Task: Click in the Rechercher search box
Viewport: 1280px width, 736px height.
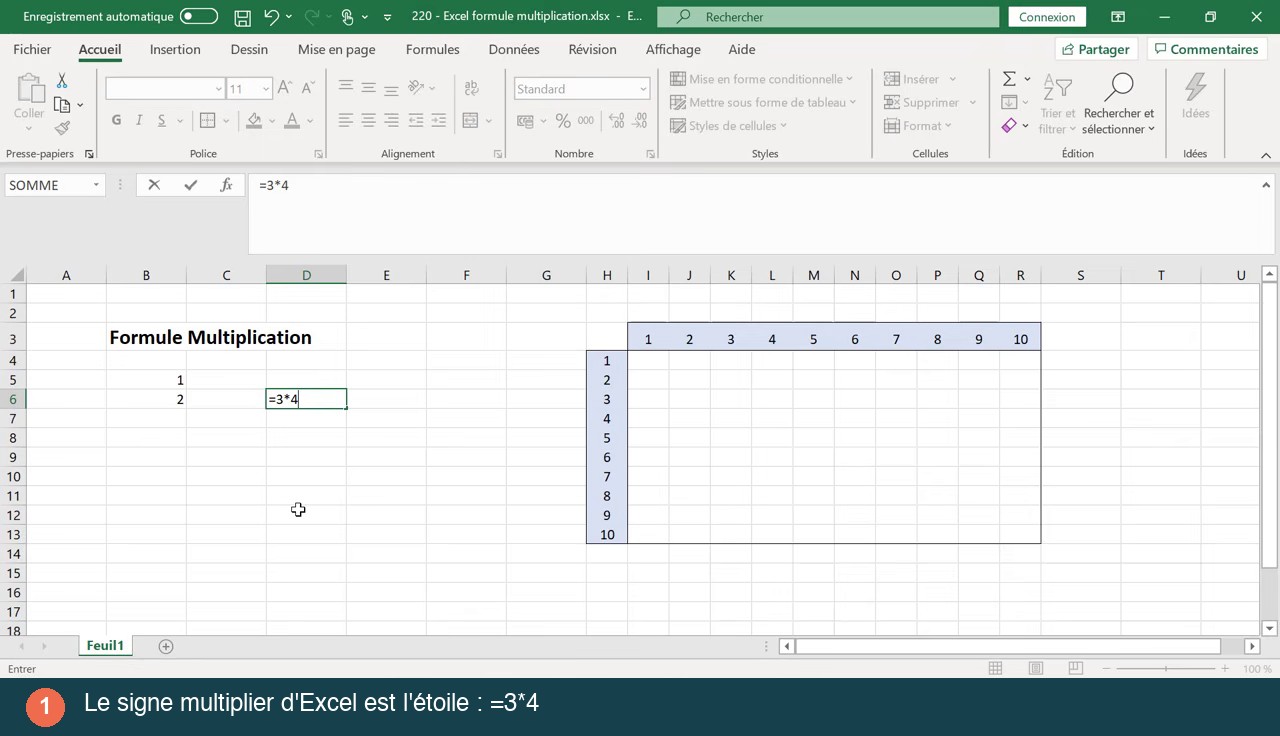Action: pos(828,17)
